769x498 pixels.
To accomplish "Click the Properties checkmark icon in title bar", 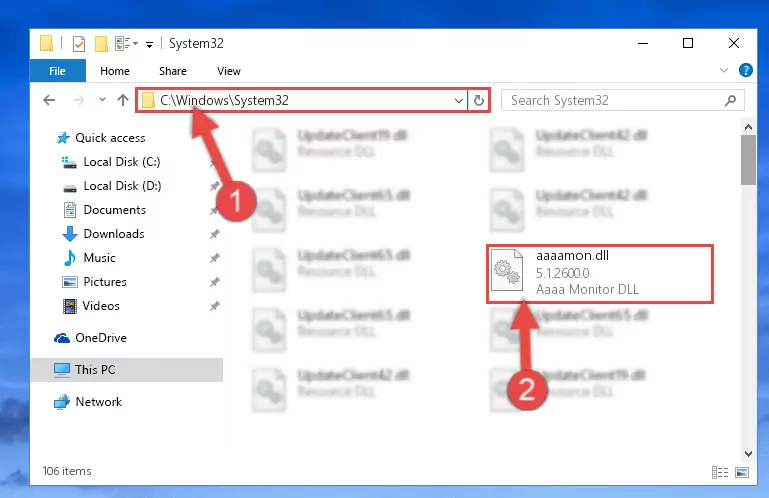I will (78, 44).
